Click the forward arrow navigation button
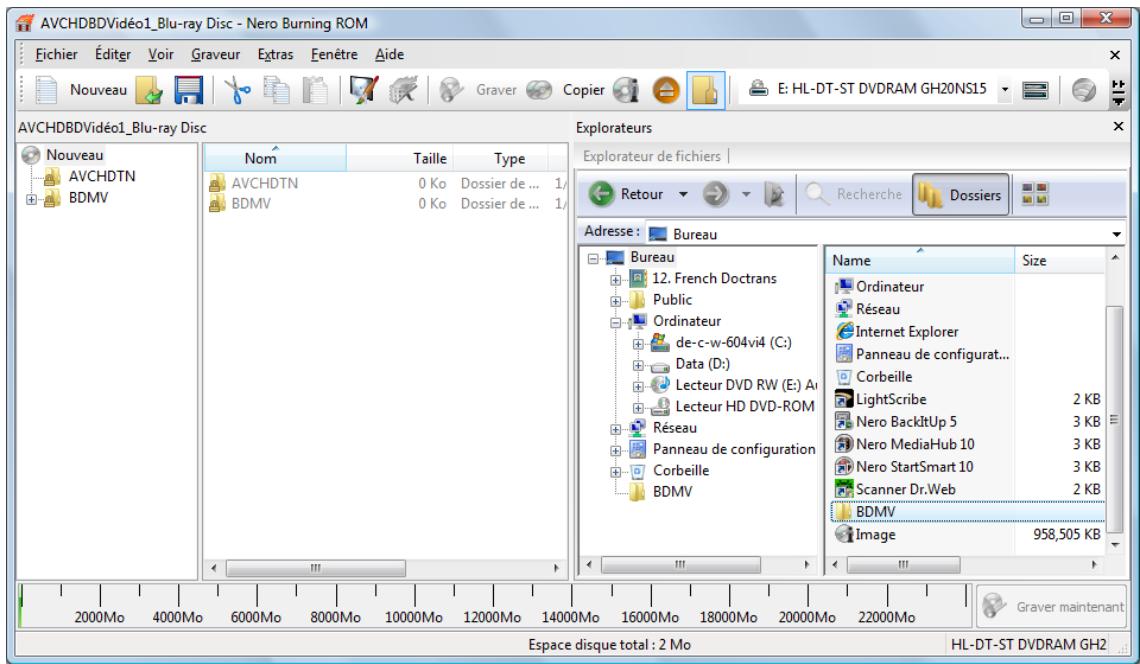The width and height of the screenshot is (1140, 664). pos(715,194)
